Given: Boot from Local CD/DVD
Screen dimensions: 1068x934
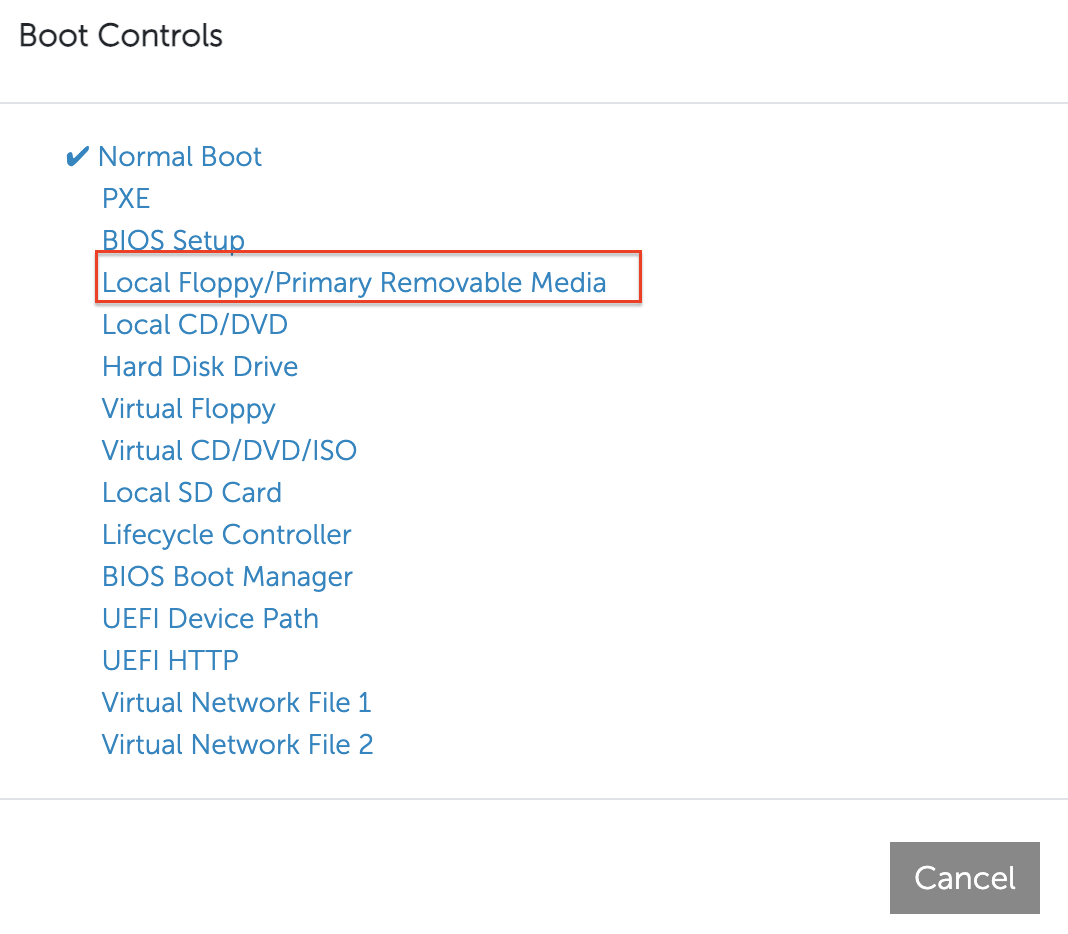Looking at the screenshot, I should 194,325.
